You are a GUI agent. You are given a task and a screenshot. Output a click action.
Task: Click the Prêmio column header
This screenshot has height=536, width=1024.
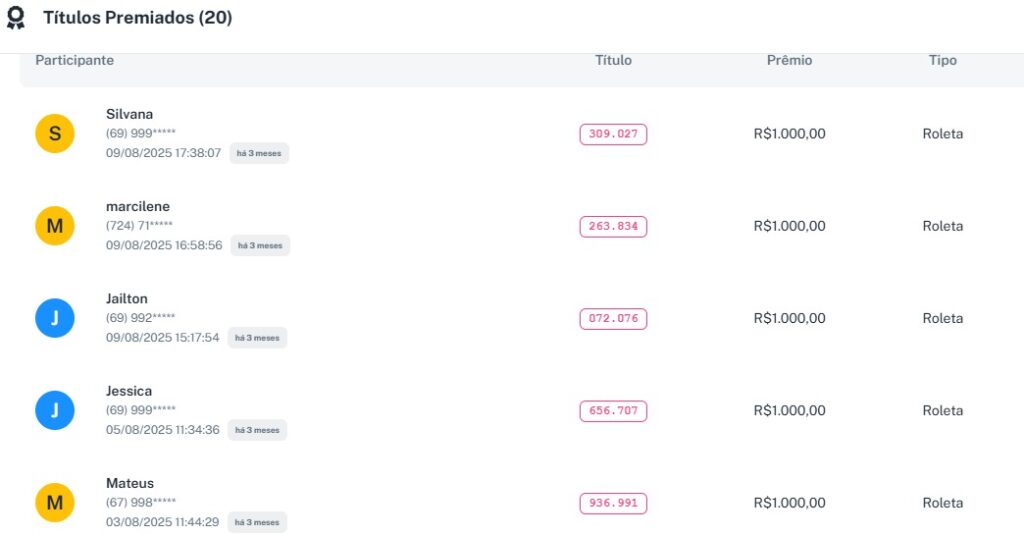point(789,60)
